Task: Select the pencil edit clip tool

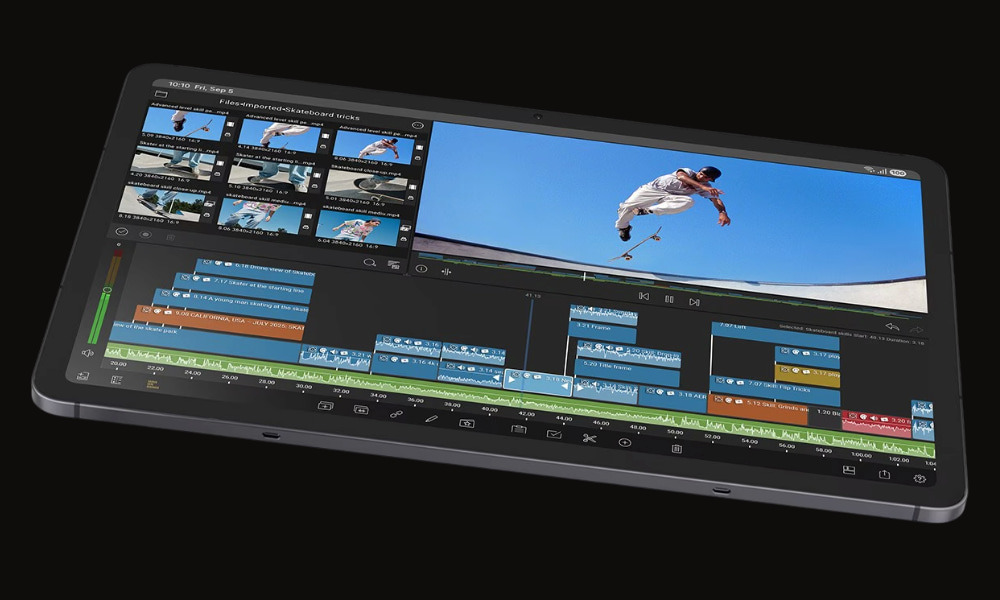Action: coord(432,418)
